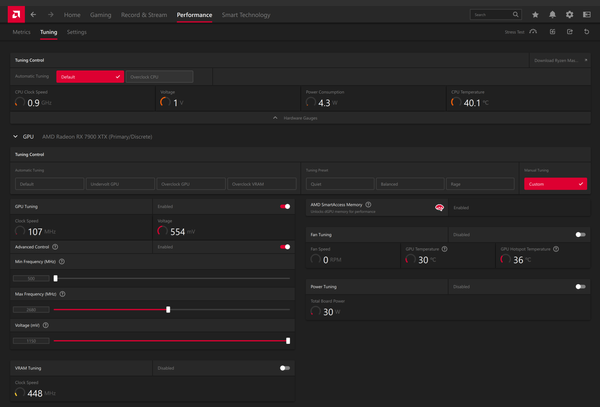This screenshot has height=407, width=600.
Task: Open the Gaming tab
Action: click(101, 15)
